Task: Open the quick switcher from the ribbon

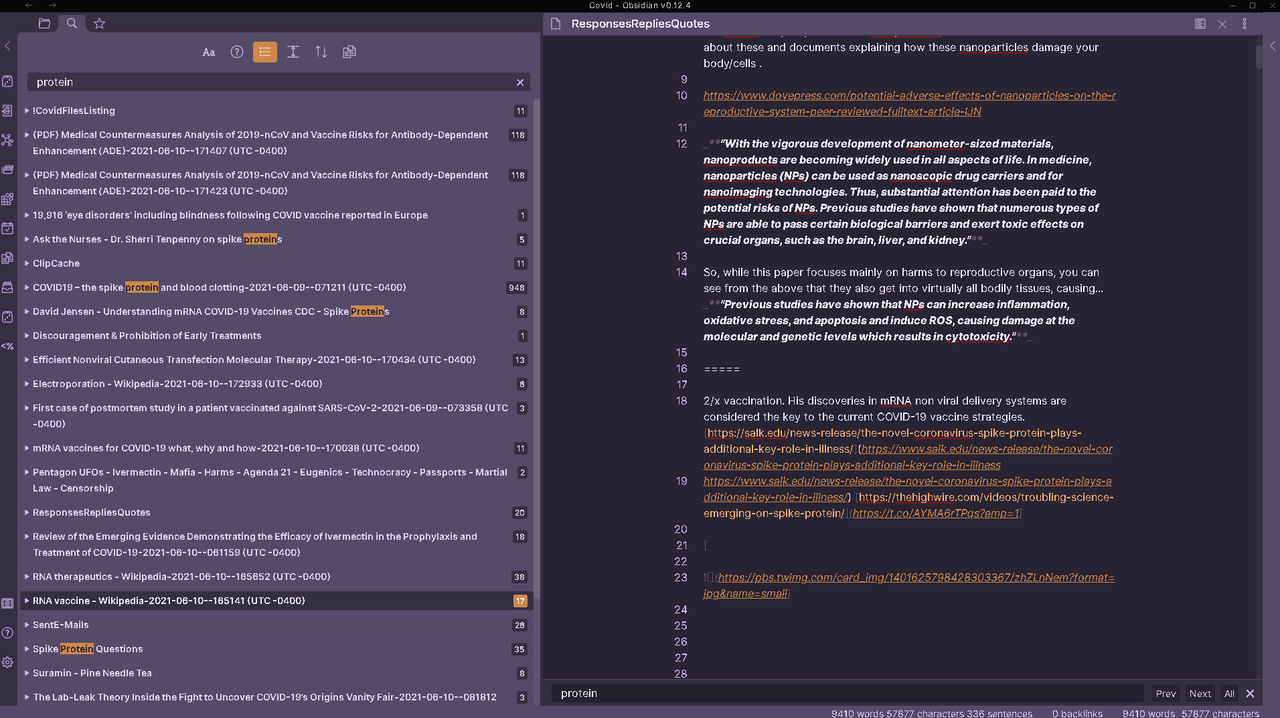Action: click(7, 111)
